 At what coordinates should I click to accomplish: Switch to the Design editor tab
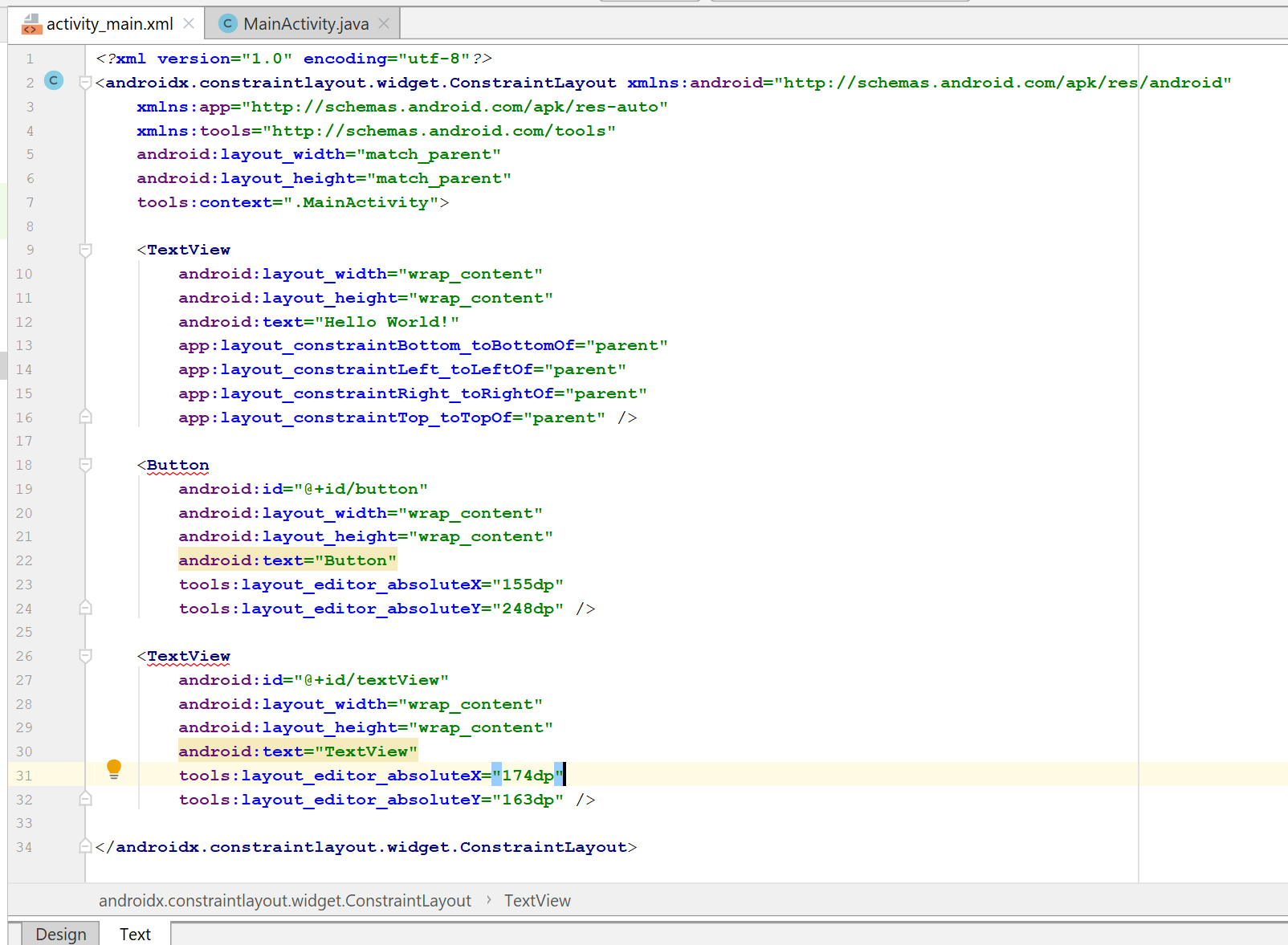click(x=61, y=934)
